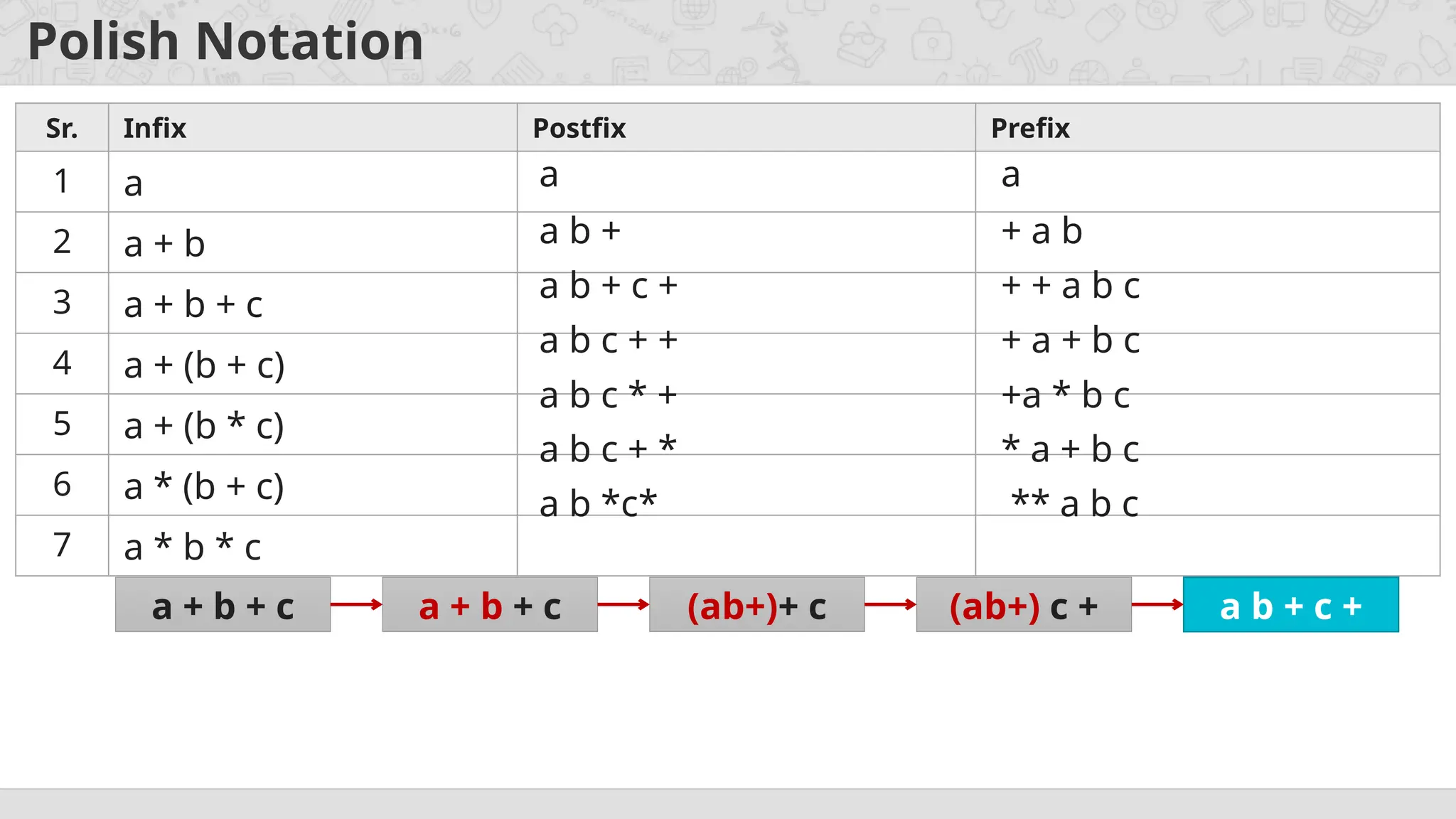Viewport: 1456px width, 819px height.
Task: Click the infix expression "a * (b + c)"
Action: [204, 486]
